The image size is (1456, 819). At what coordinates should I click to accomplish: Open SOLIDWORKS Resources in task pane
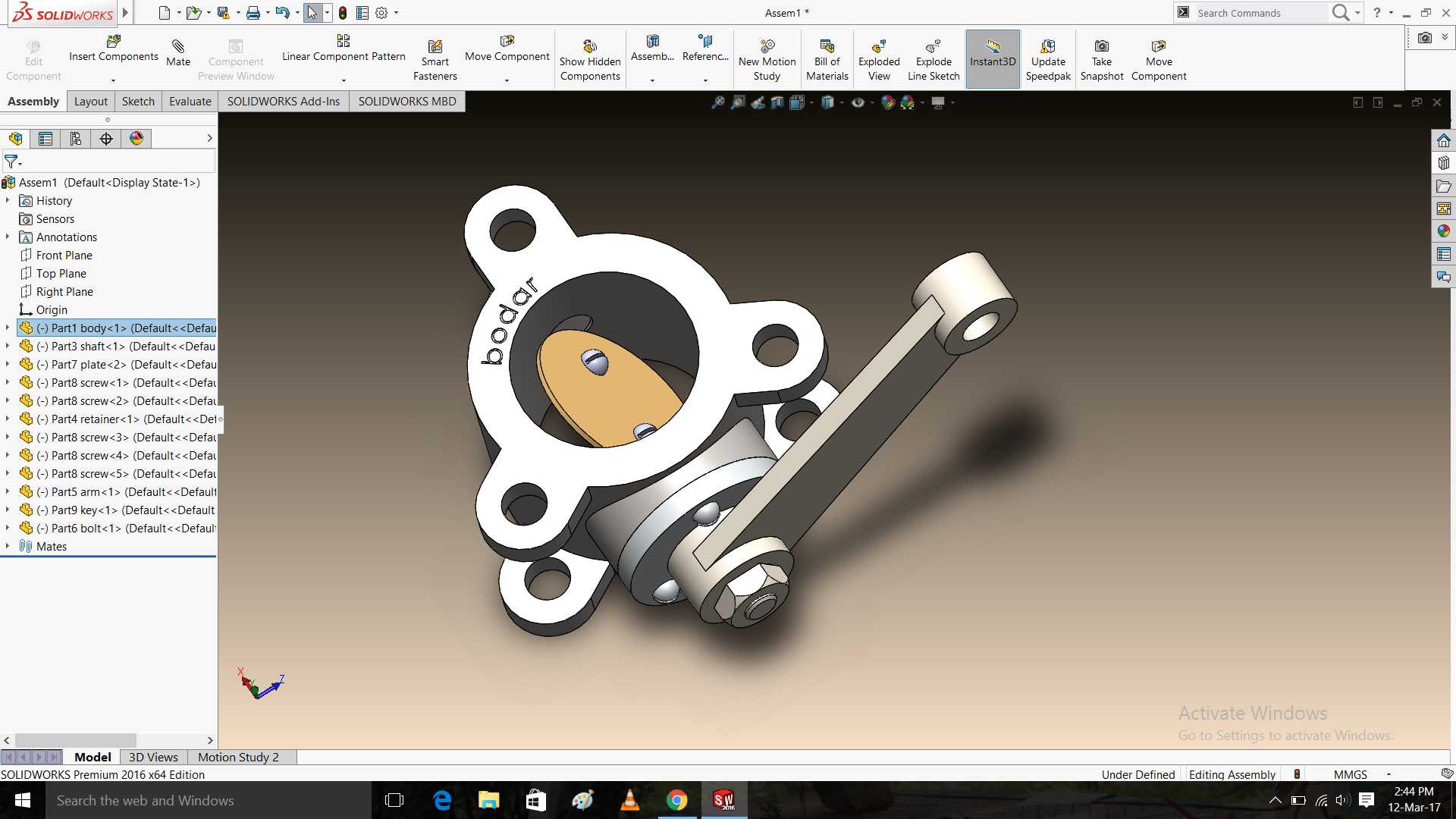click(1443, 140)
